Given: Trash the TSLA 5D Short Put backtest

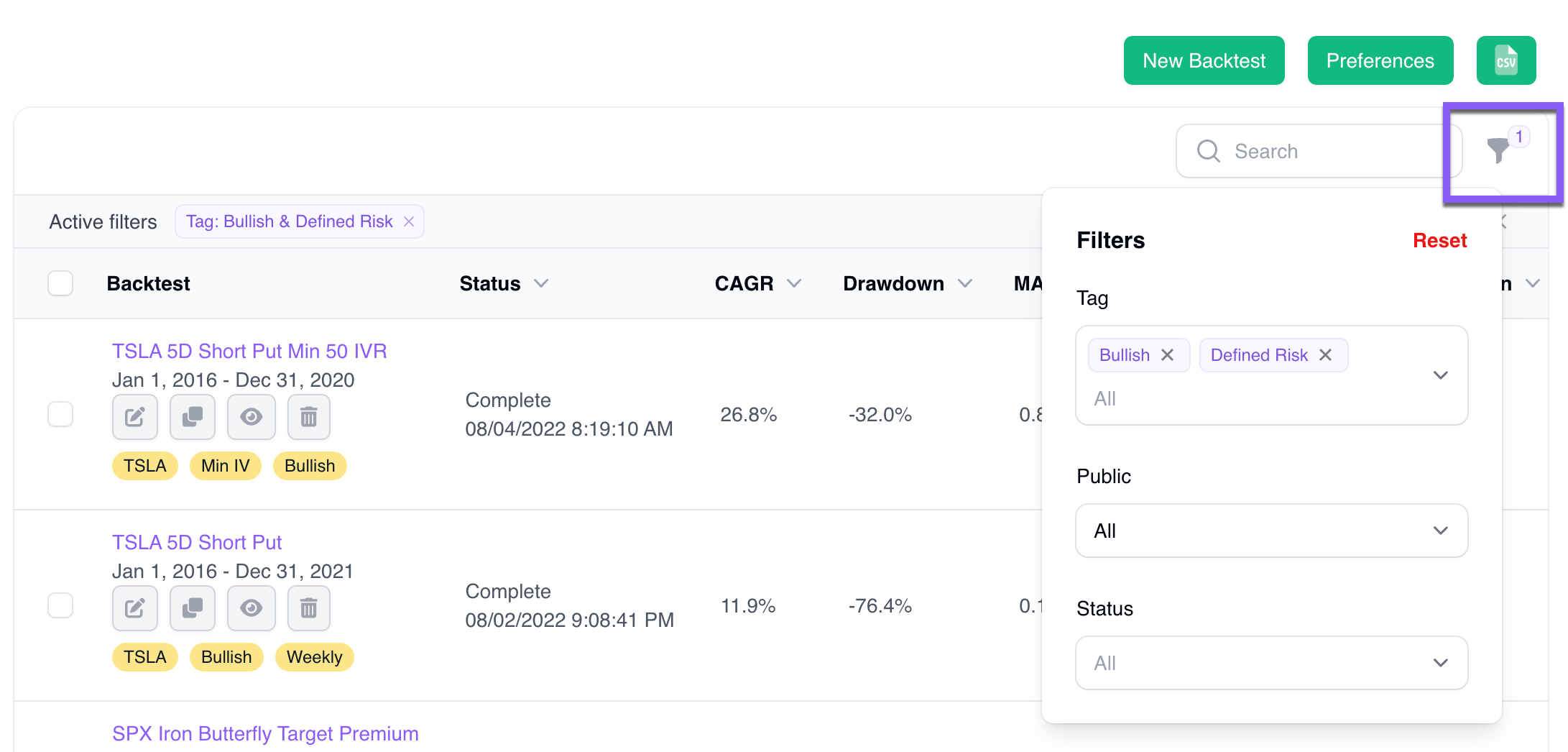Looking at the screenshot, I should (308, 608).
